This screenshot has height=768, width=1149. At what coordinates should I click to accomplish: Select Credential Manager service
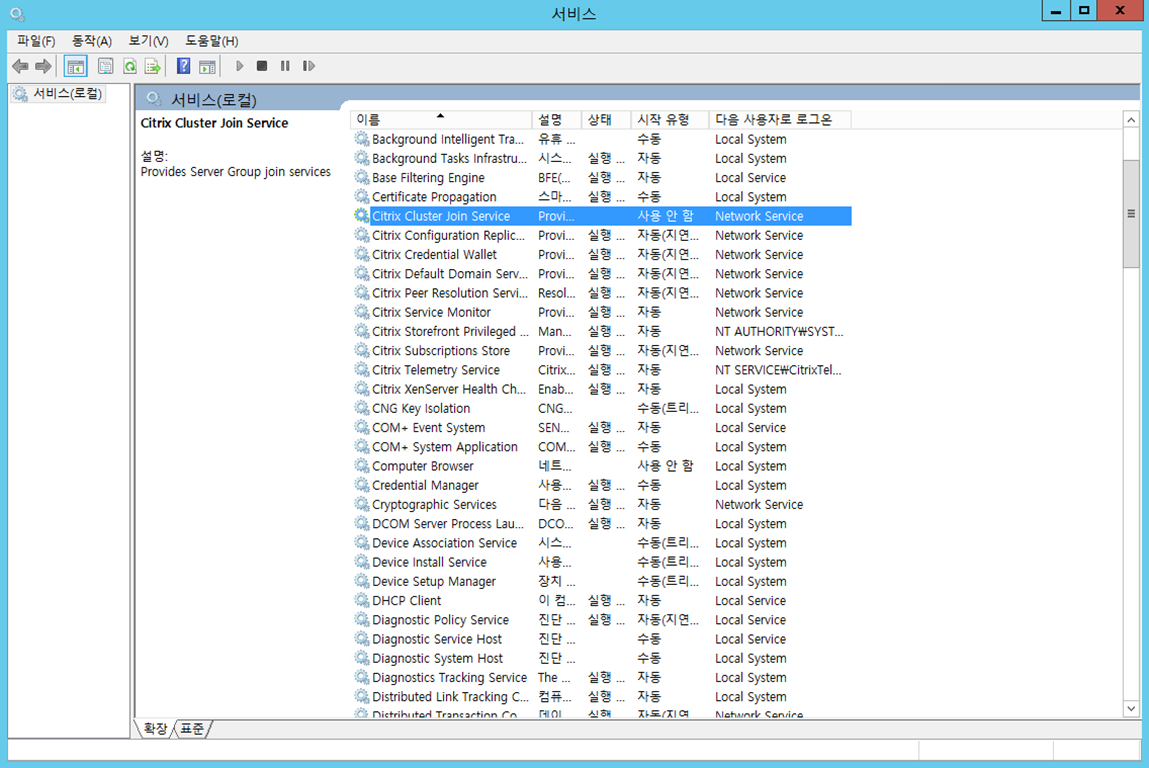click(x=601, y=485)
